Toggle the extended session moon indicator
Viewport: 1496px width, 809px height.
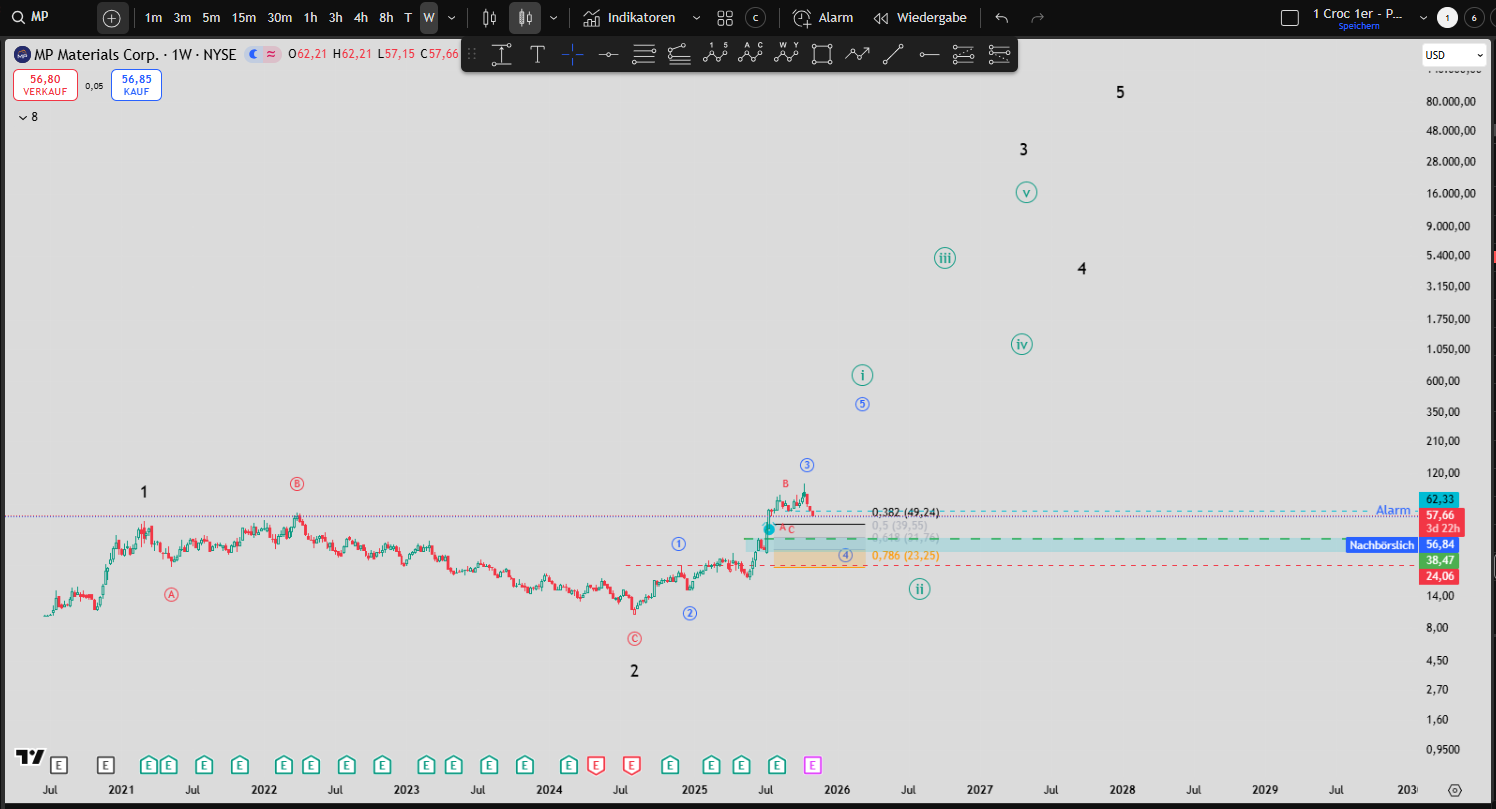[x=253, y=54]
